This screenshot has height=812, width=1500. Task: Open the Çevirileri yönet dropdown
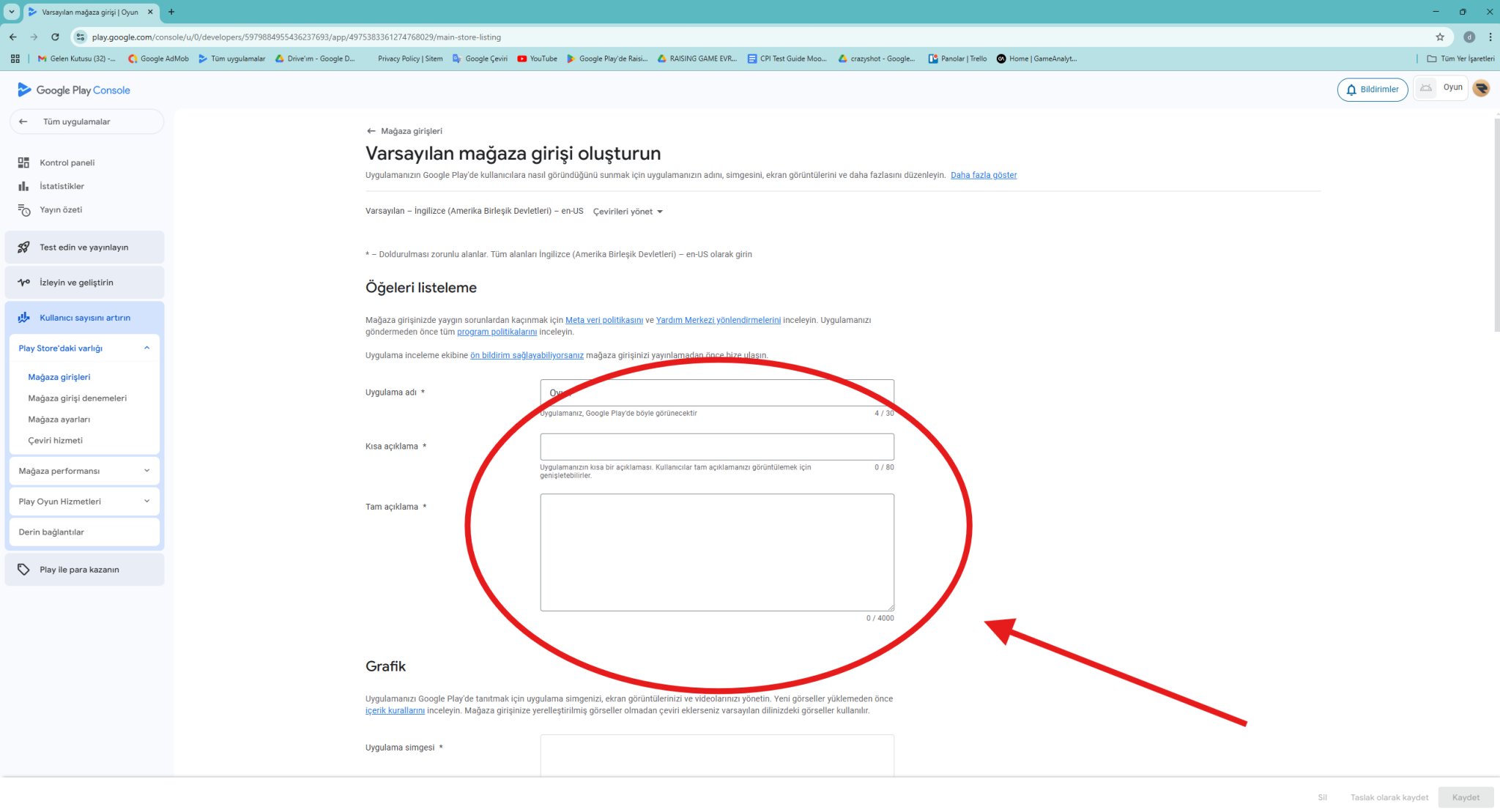[628, 212]
